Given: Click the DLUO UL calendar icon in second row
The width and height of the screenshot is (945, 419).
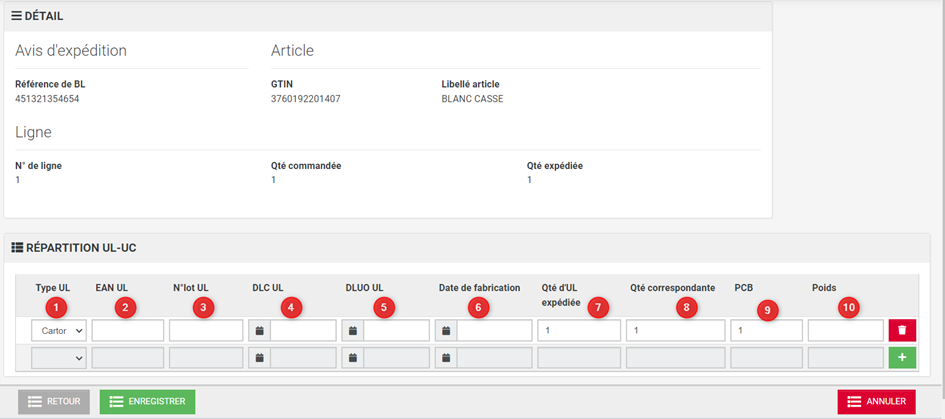Looking at the screenshot, I should pyautogui.click(x=352, y=357).
